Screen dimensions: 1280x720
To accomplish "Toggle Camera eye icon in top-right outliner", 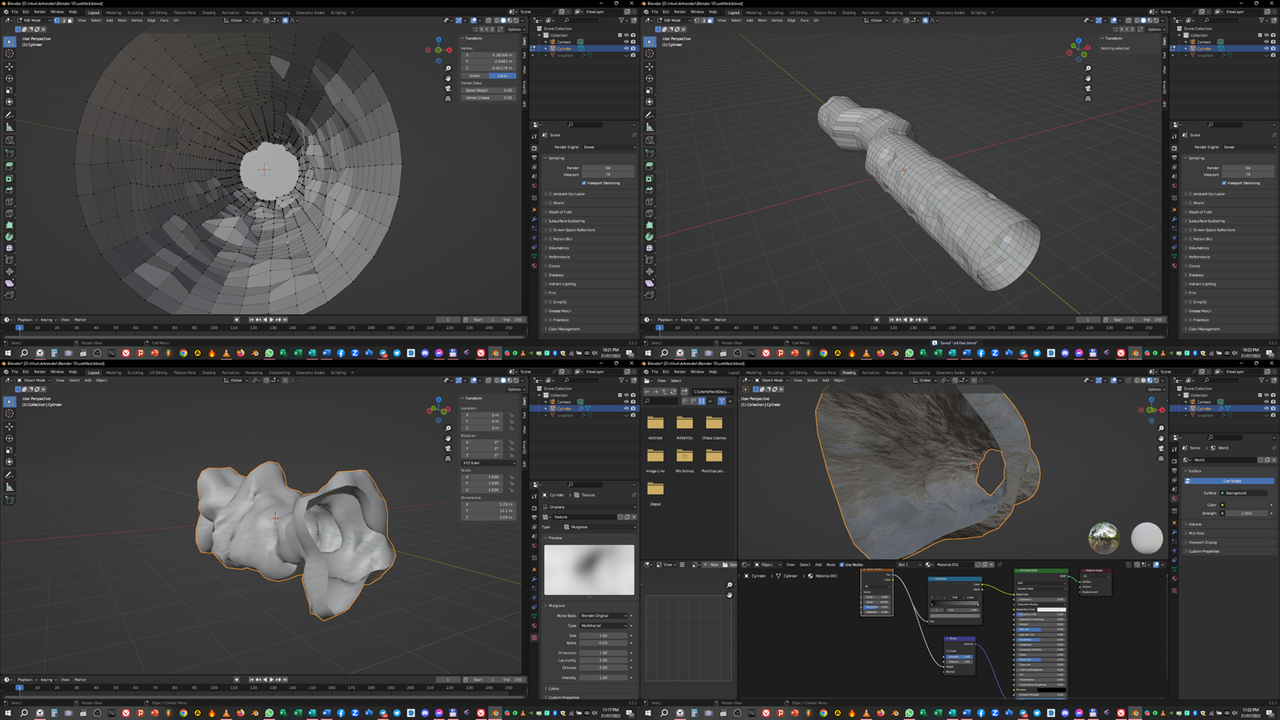I will [x=1267, y=41].
